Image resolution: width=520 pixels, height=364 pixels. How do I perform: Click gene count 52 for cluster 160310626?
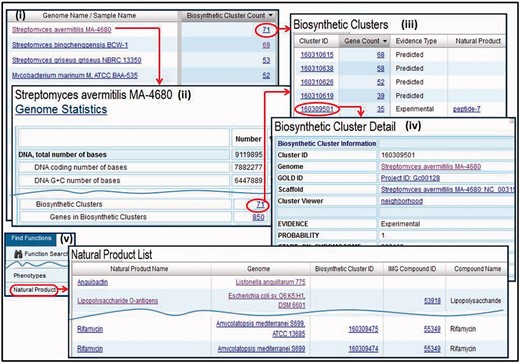[x=380, y=82]
